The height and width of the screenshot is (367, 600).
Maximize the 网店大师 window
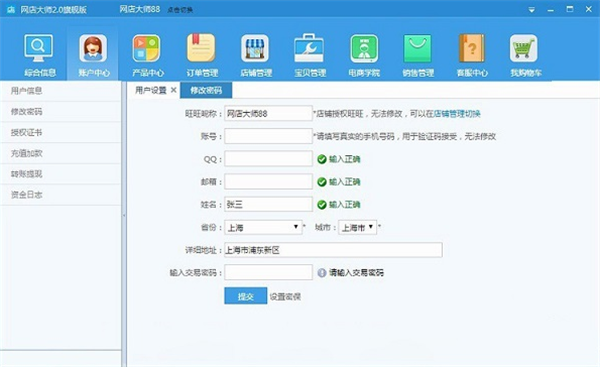[570, 9]
